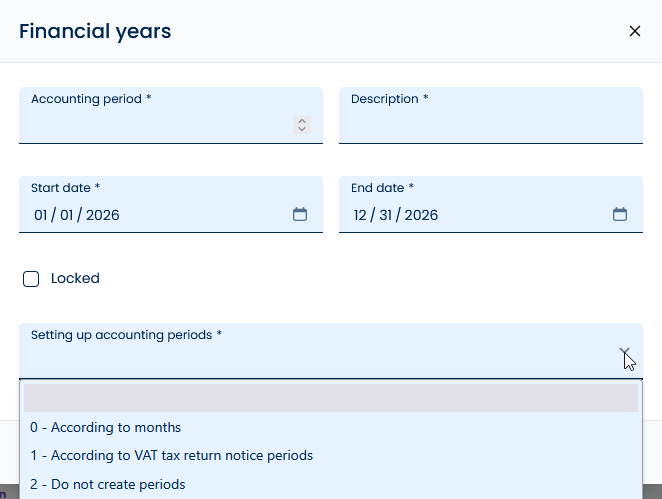Select the Start date year 2026
The height and width of the screenshot is (499, 662).
tap(103, 215)
